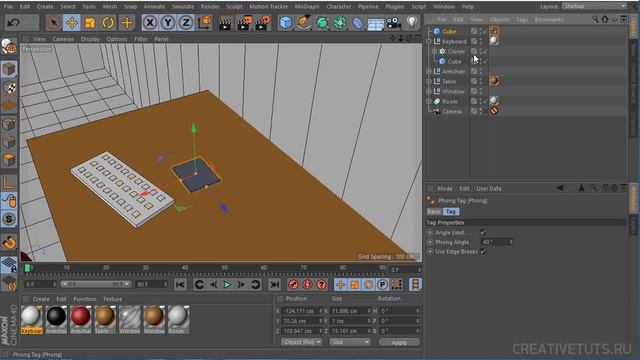Toggle layer checkbox of Keyboard object
This screenshot has height=360, width=640.
474,41
